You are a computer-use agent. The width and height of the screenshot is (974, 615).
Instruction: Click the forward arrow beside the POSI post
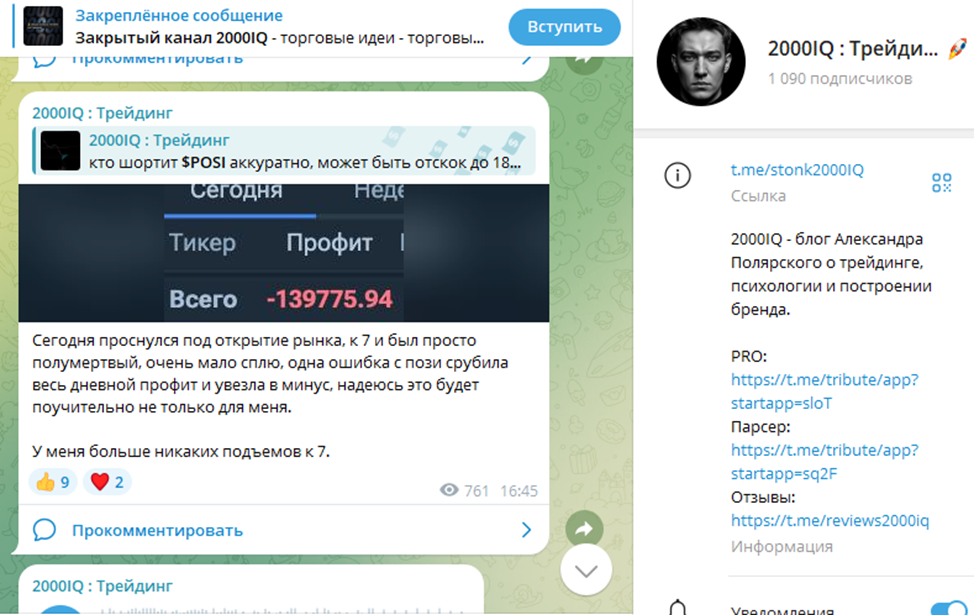point(584,529)
